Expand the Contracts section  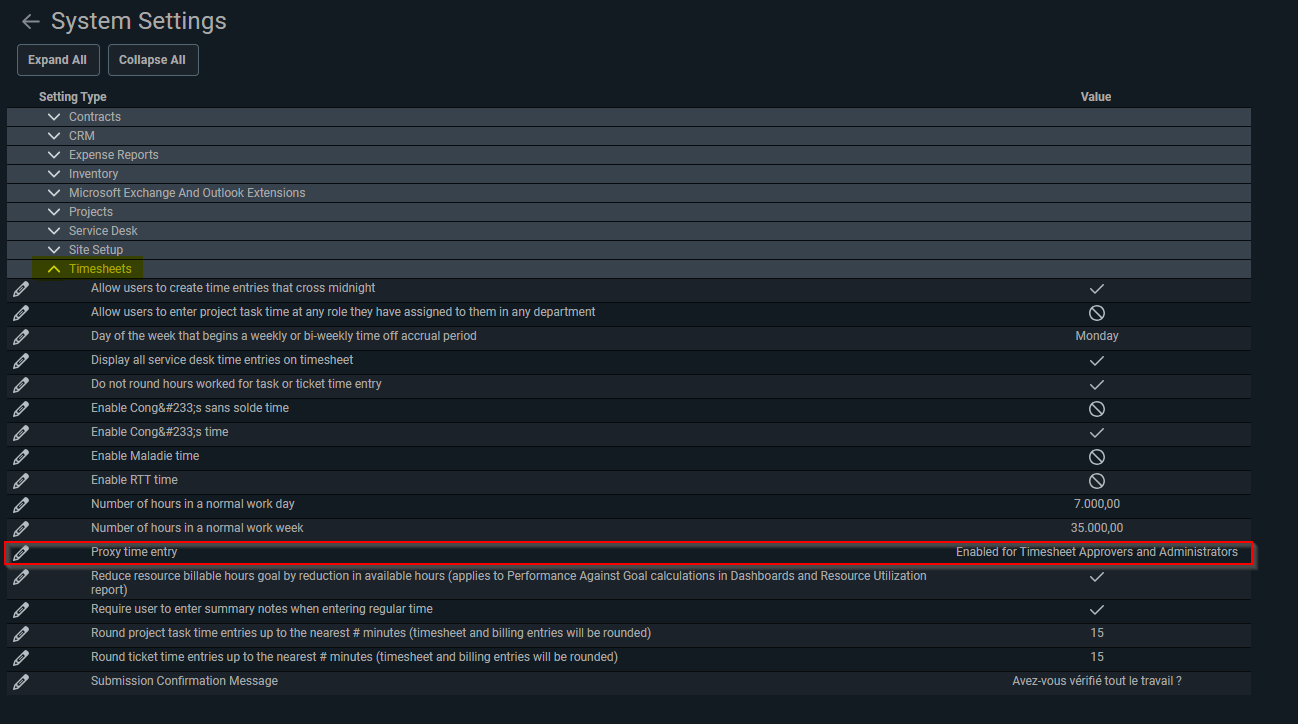[54, 117]
